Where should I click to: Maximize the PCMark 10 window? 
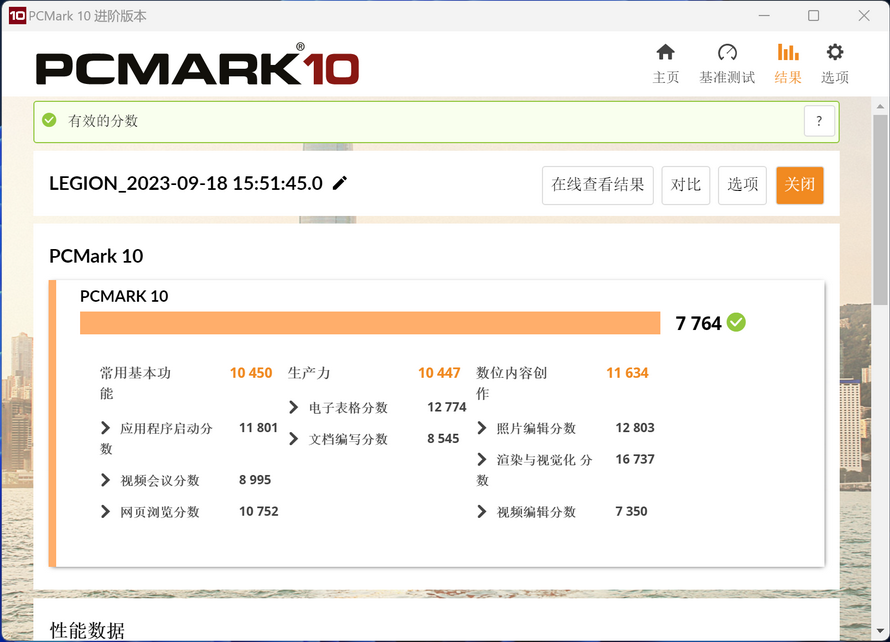tap(813, 16)
